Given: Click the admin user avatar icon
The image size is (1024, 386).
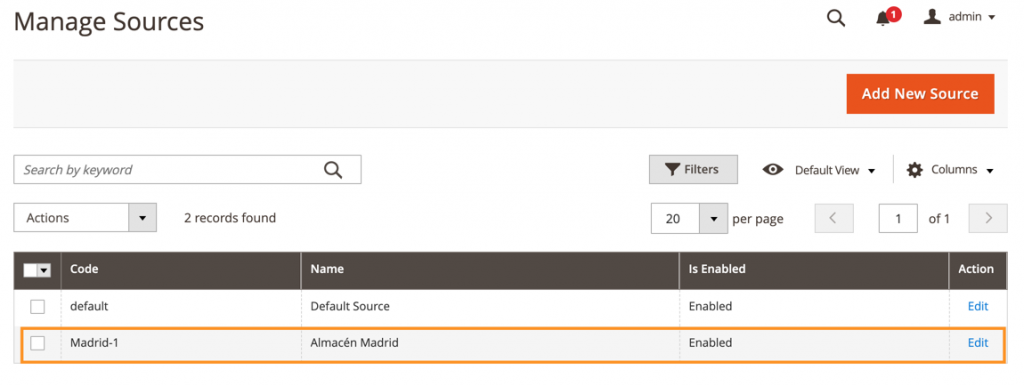Looking at the screenshot, I should coord(932,16).
